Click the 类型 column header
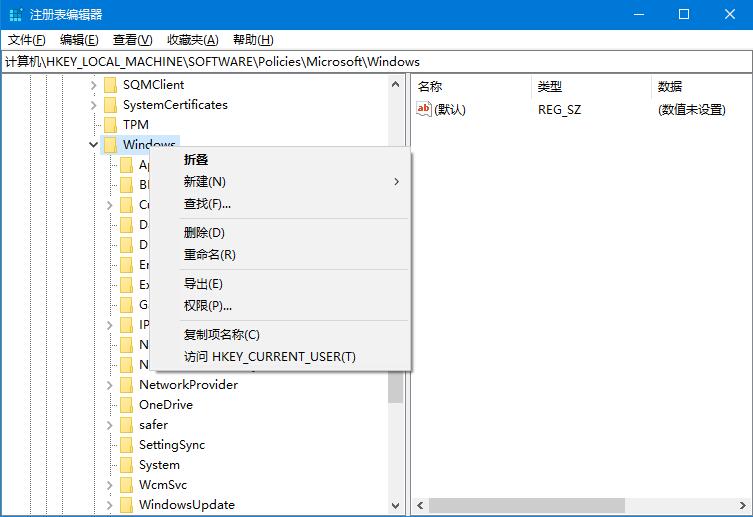 click(550, 87)
